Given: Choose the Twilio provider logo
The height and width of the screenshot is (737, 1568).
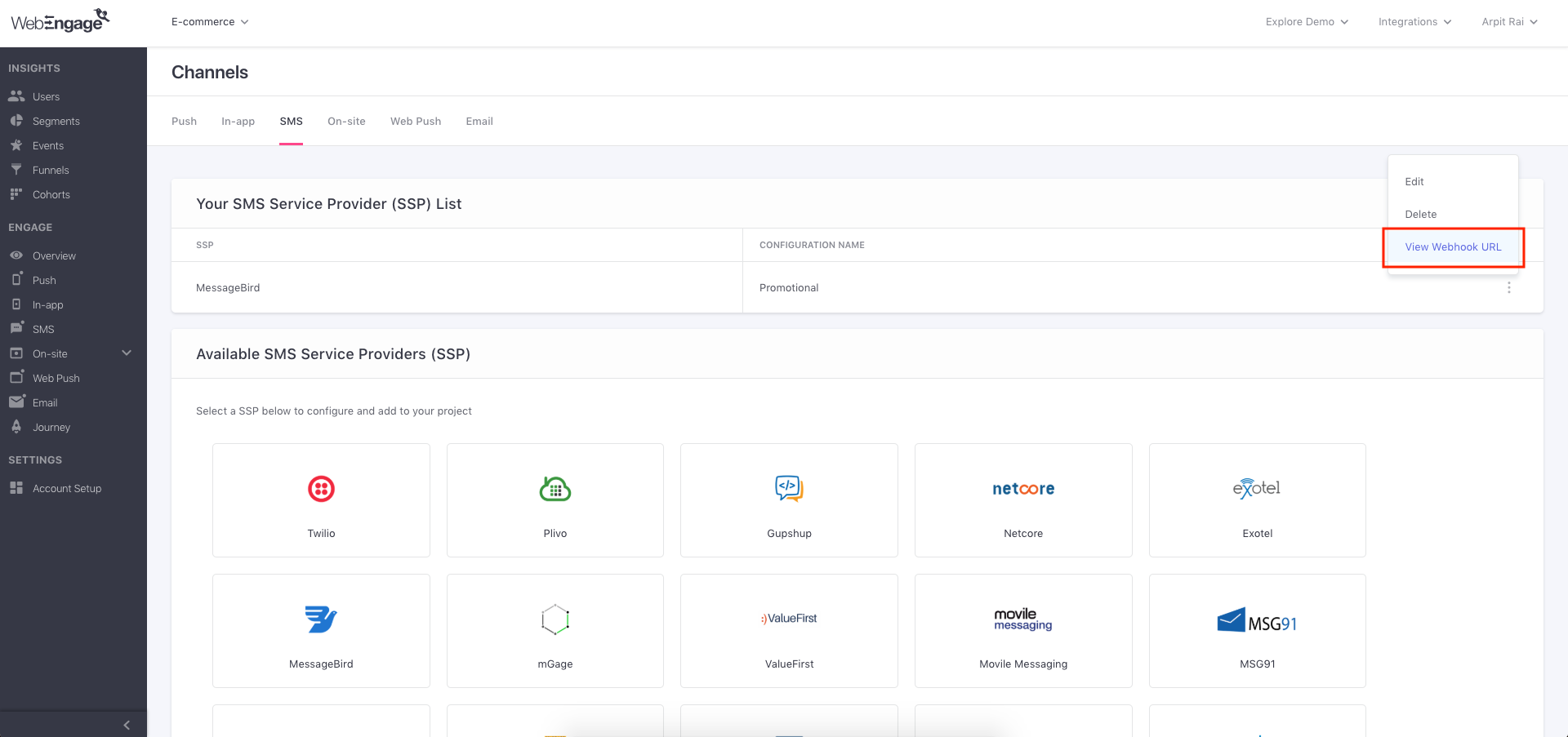Looking at the screenshot, I should (321, 489).
